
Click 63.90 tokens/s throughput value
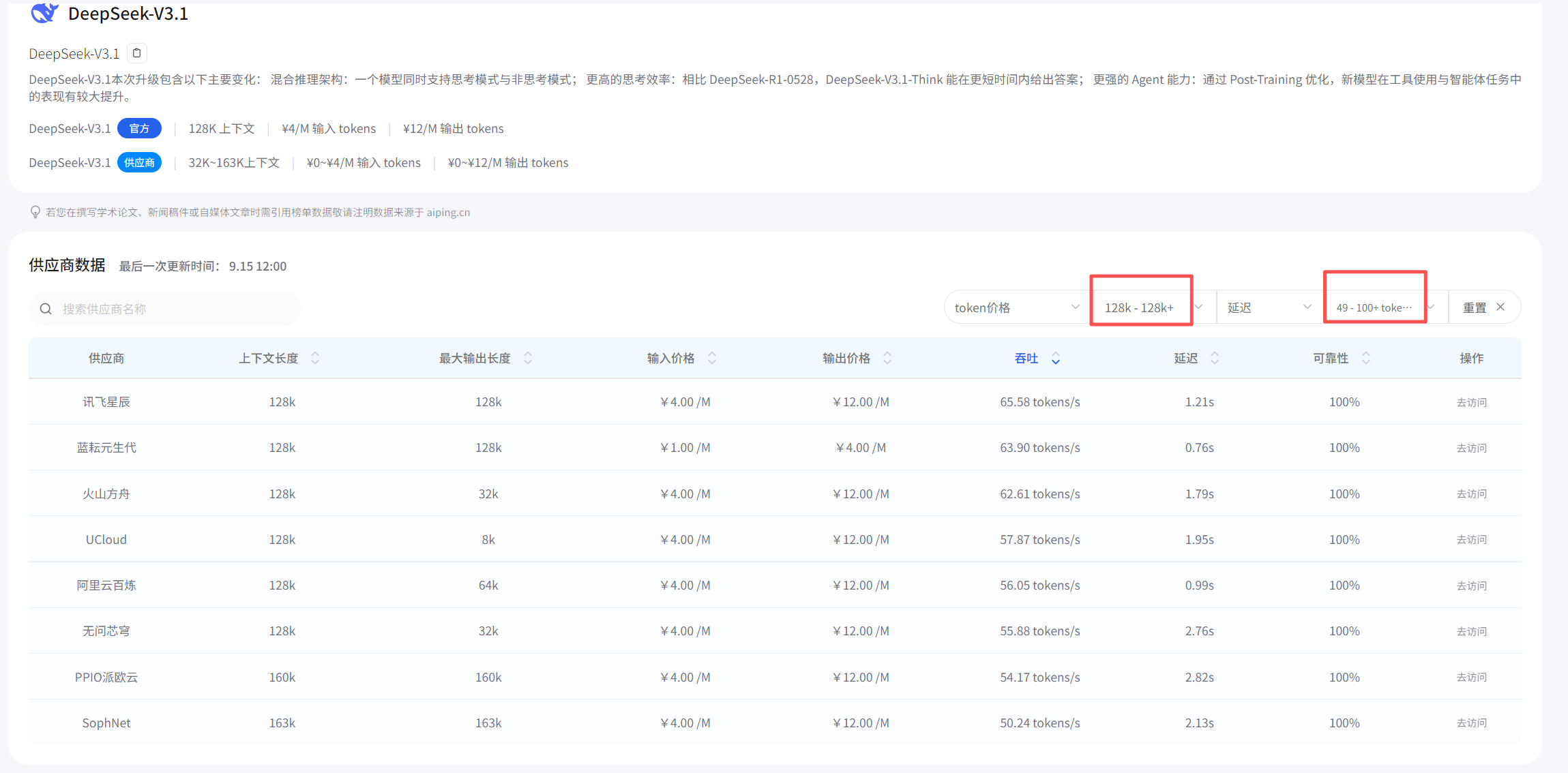(1040, 447)
